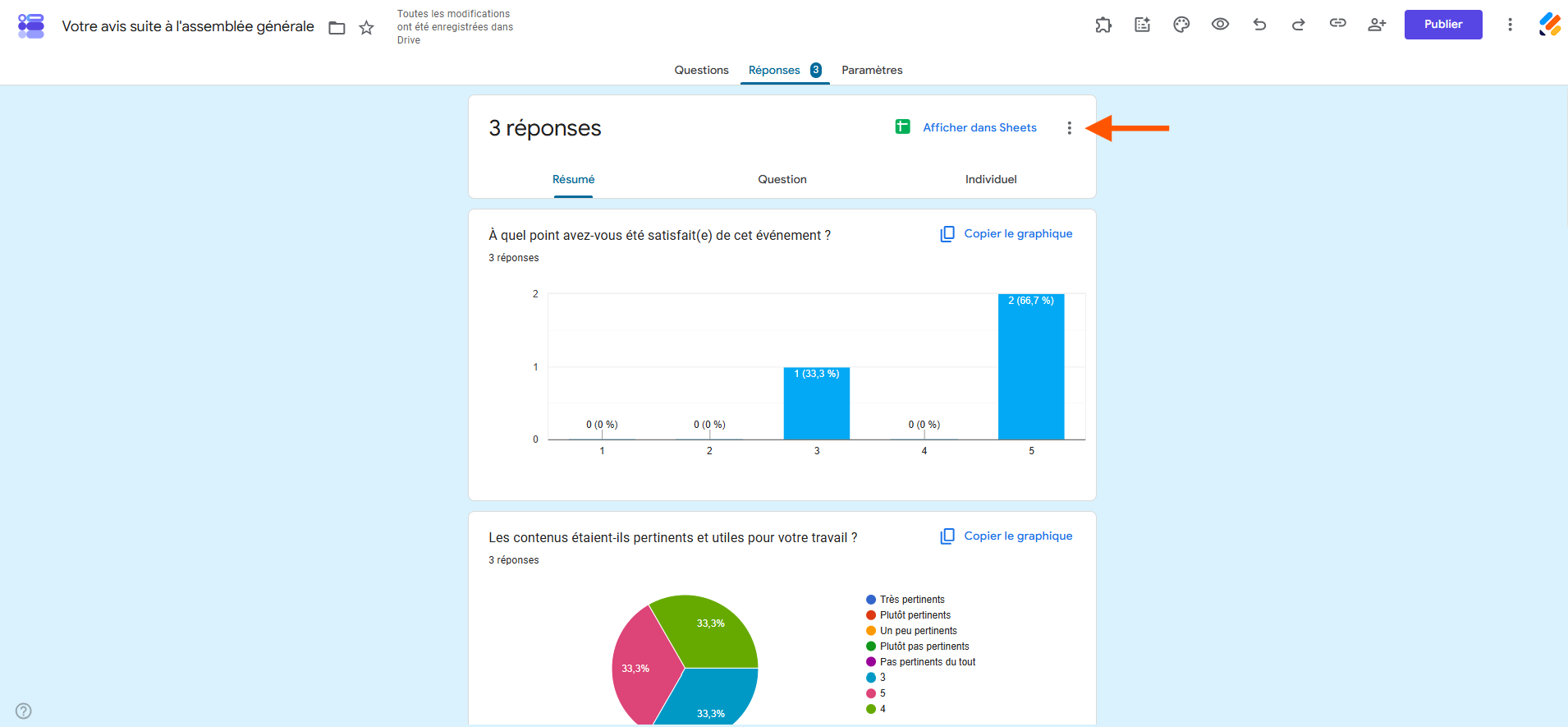The height and width of the screenshot is (727, 1568).
Task: Click the satisfaction question title text
Action: click(x=660, y=235)
